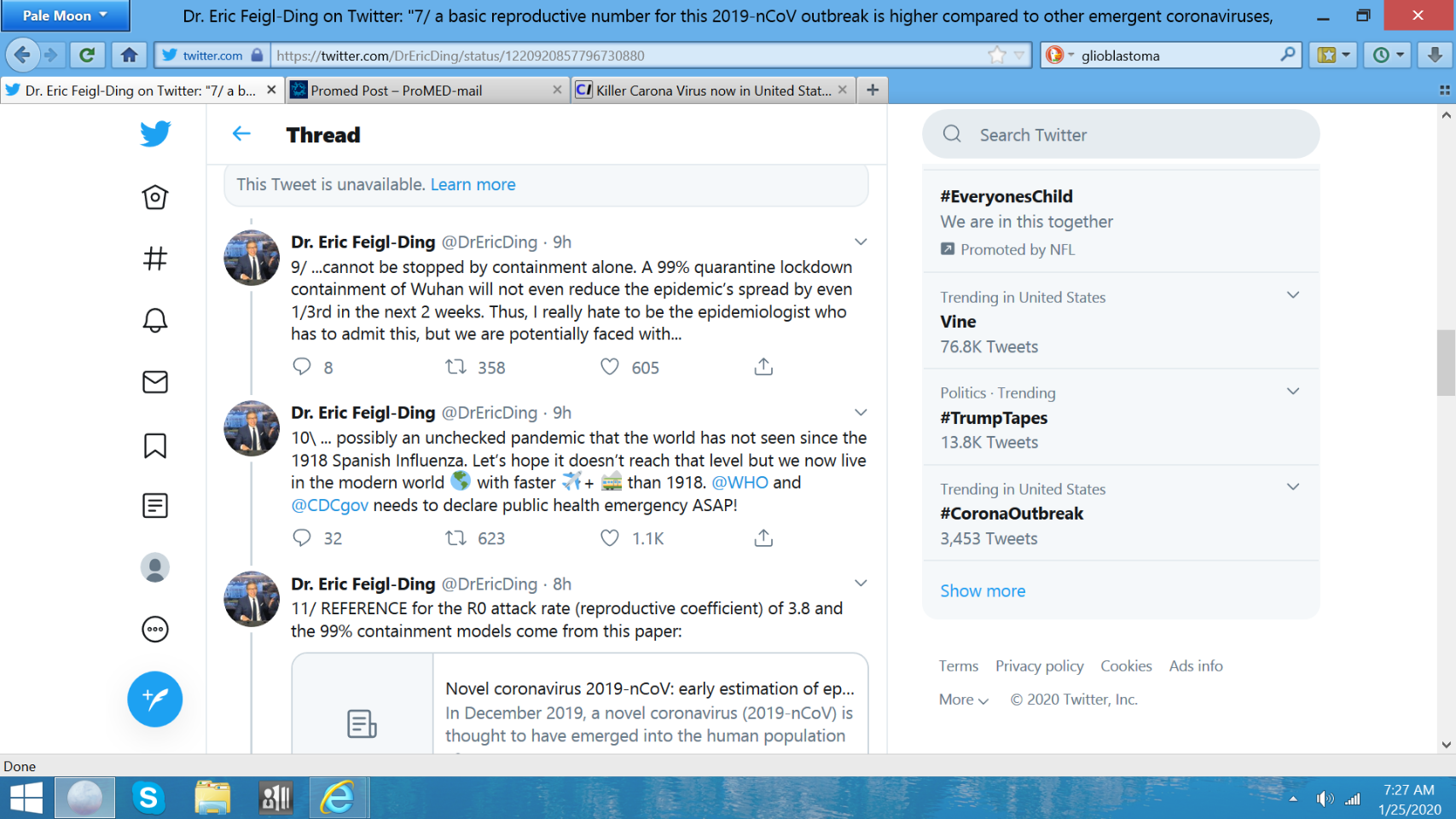
Task: Click the Explore hashtag icon
Action: [154, 258]
